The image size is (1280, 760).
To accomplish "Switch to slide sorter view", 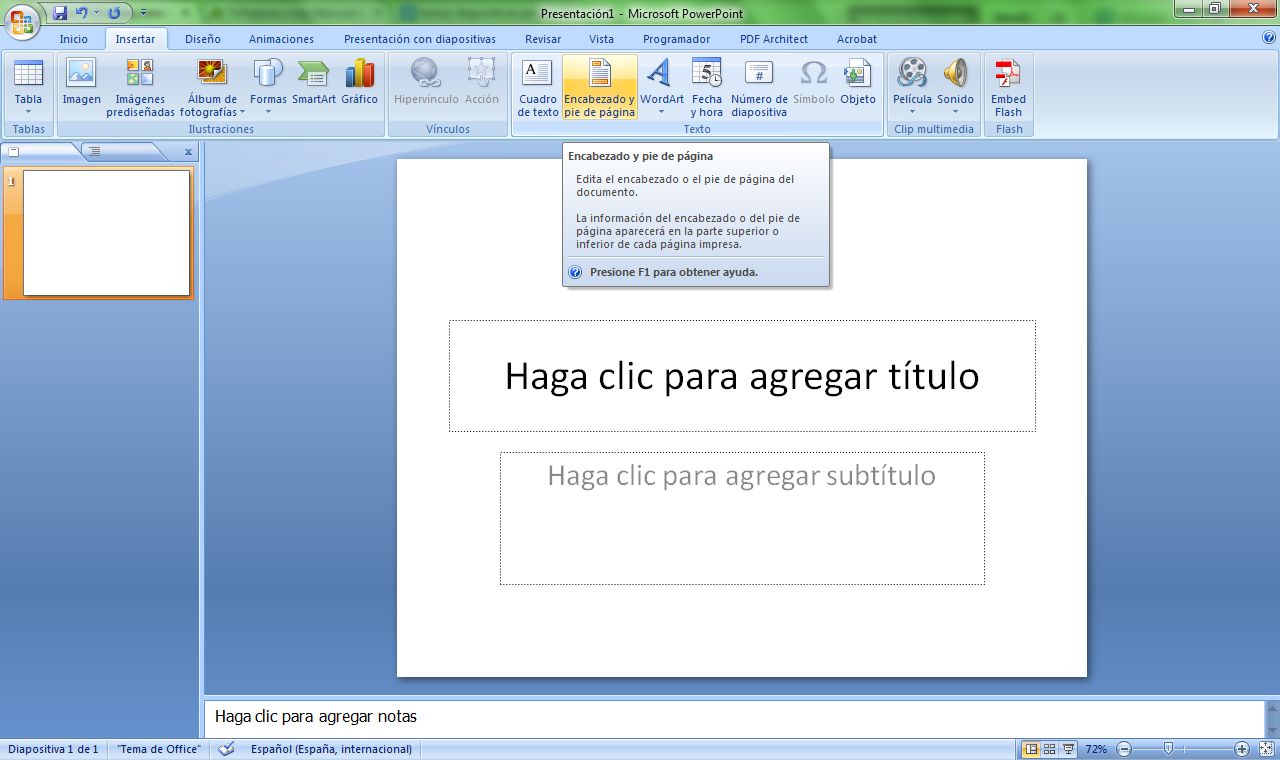I will (x=1050, y=749).
